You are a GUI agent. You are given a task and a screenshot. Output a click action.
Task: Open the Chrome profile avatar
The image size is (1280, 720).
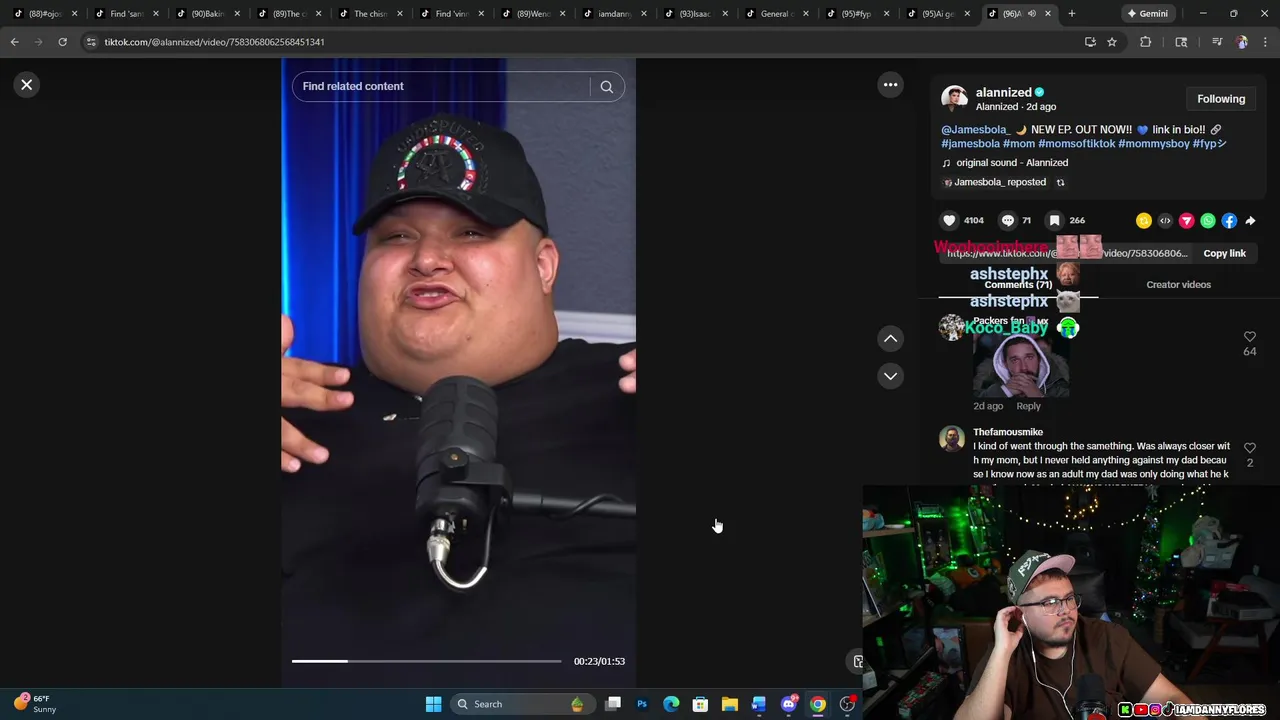tap(1242, 42)
